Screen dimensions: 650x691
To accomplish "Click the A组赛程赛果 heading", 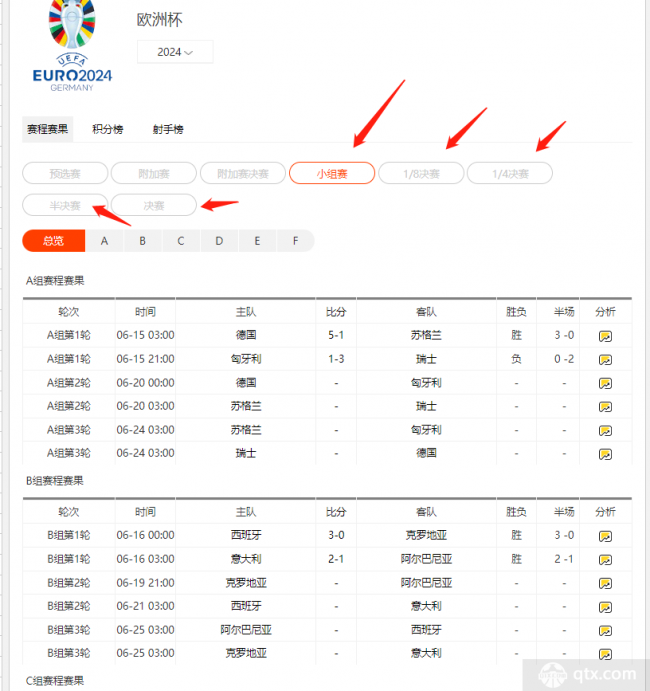I will click(55, 281).
